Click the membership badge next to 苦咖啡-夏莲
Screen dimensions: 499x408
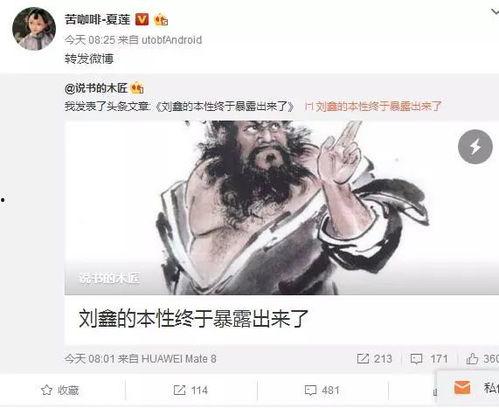[161, 20]
